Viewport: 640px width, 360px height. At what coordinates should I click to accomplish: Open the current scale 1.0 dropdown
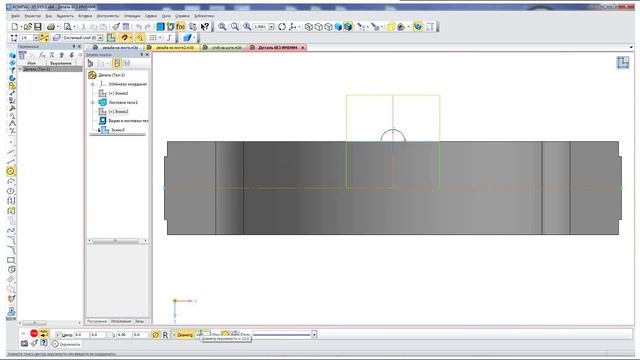[36, 38]
